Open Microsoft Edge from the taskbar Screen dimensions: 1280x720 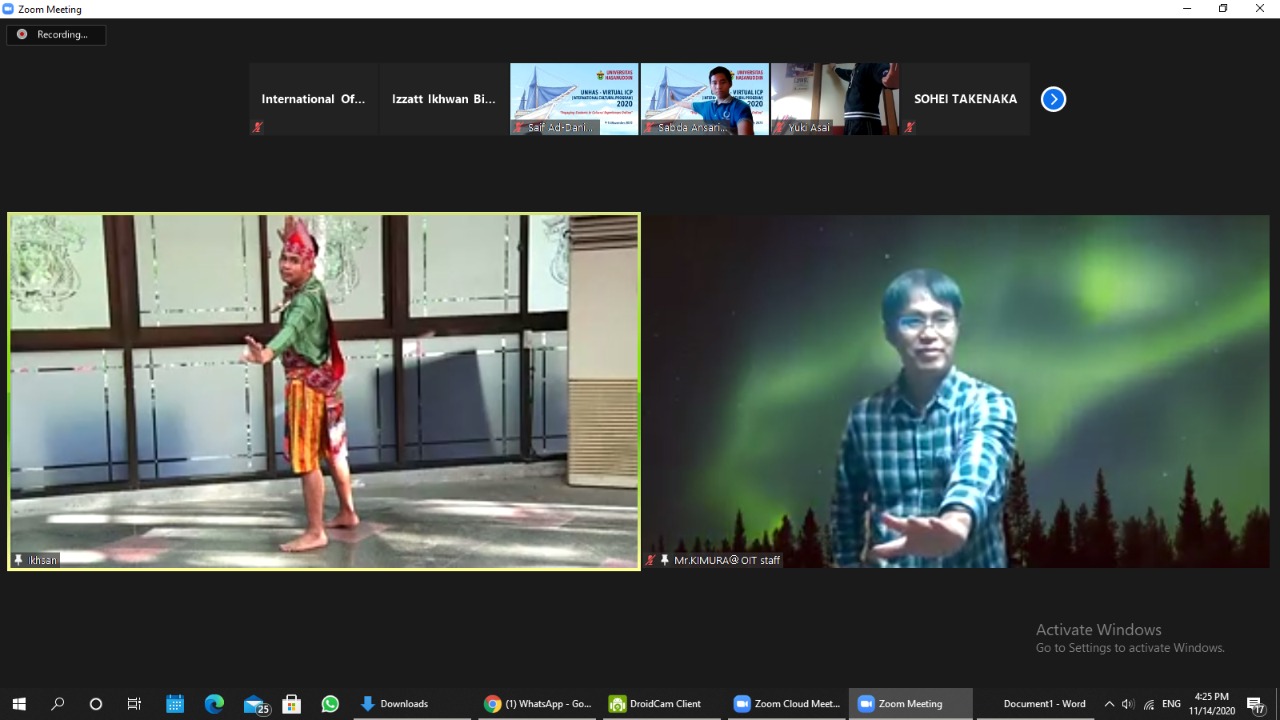pos(214,704)
